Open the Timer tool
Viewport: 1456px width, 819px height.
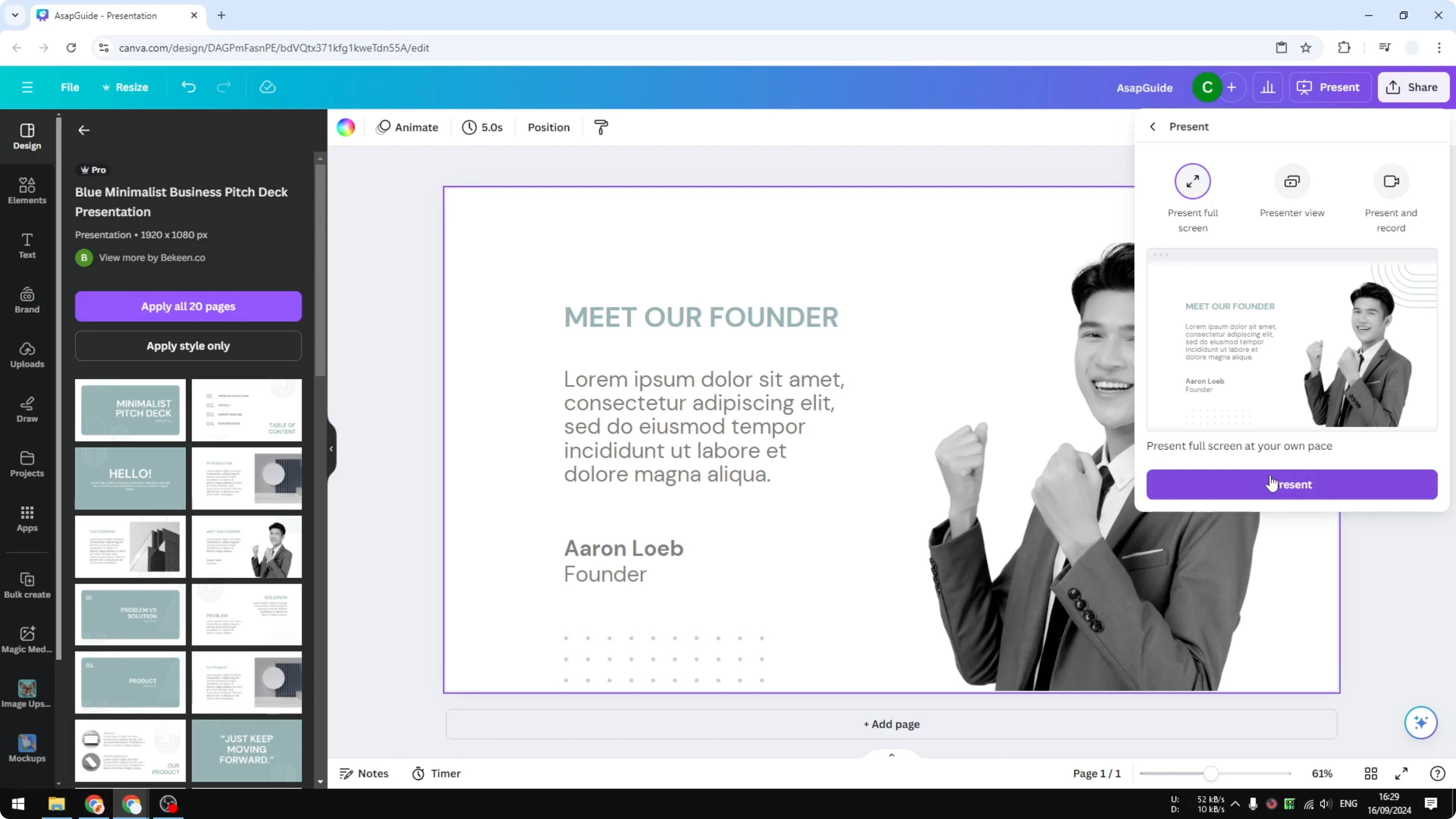coord(436,773)
